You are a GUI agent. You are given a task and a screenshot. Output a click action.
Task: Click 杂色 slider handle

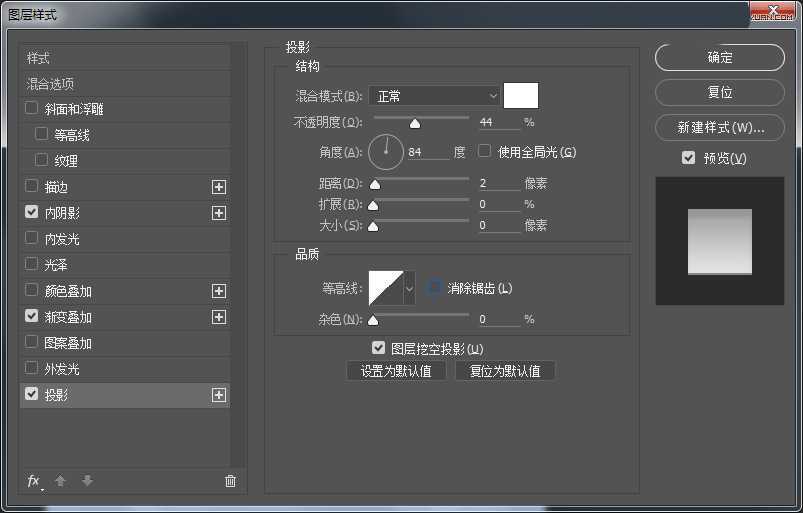coord(373,320)
